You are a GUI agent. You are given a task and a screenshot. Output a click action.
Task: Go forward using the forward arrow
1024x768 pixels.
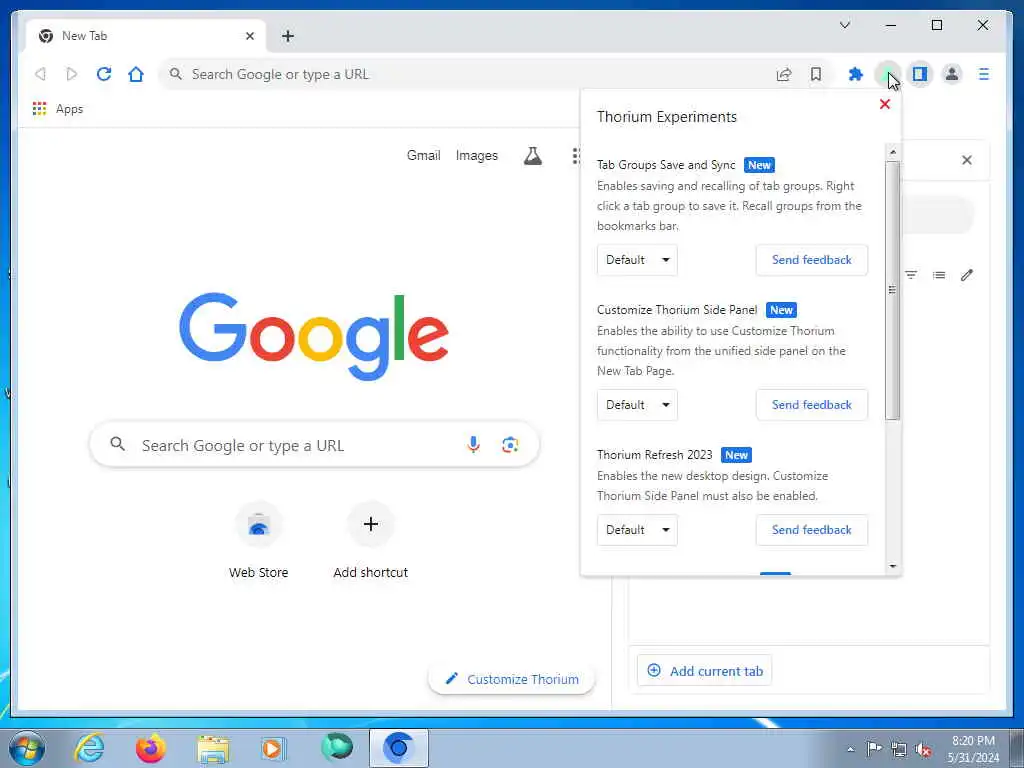72,74
